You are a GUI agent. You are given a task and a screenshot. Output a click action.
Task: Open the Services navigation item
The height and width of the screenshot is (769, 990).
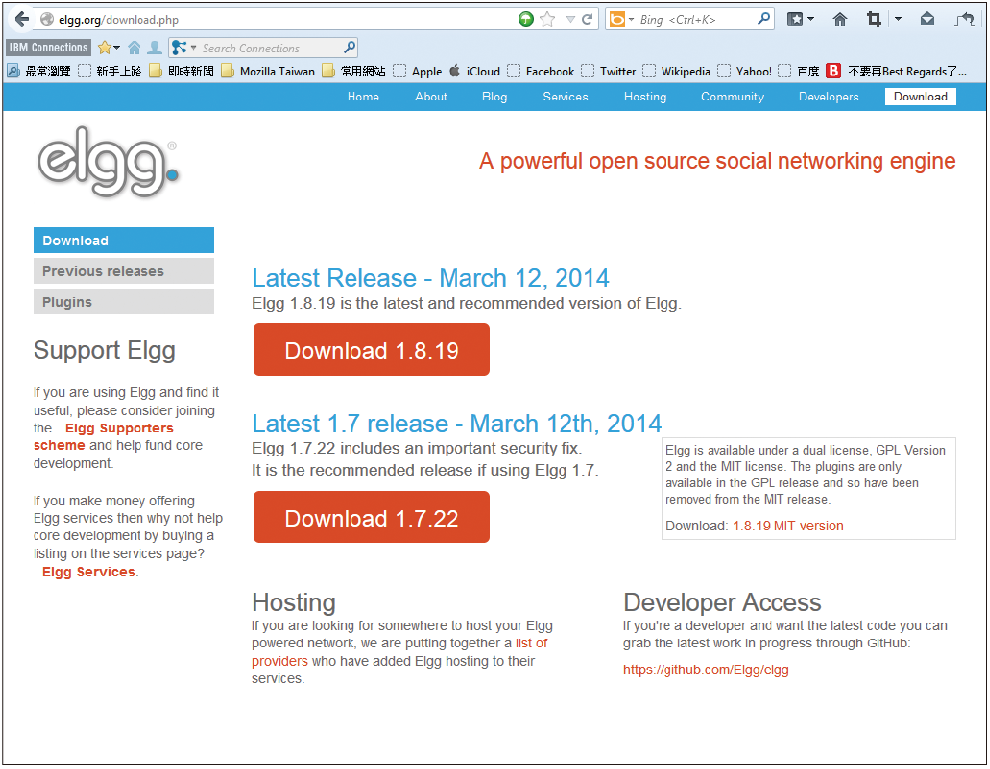tap(565, 97)
